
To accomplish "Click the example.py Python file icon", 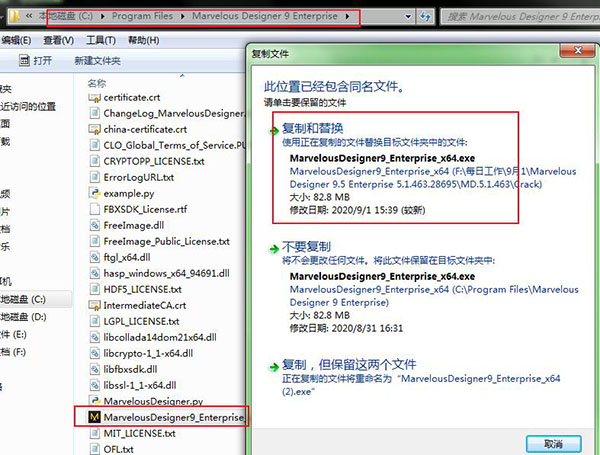I will (x=94, y=193).
